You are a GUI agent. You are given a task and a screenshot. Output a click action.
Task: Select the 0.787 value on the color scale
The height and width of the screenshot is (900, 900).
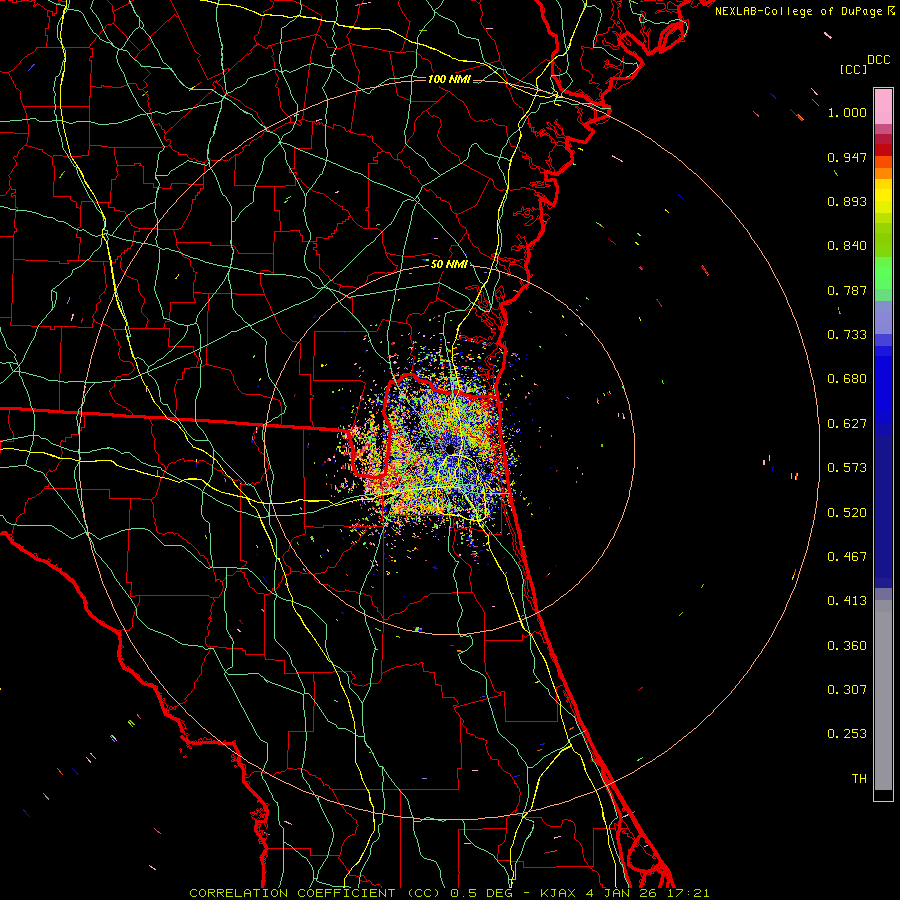point(847,290)
